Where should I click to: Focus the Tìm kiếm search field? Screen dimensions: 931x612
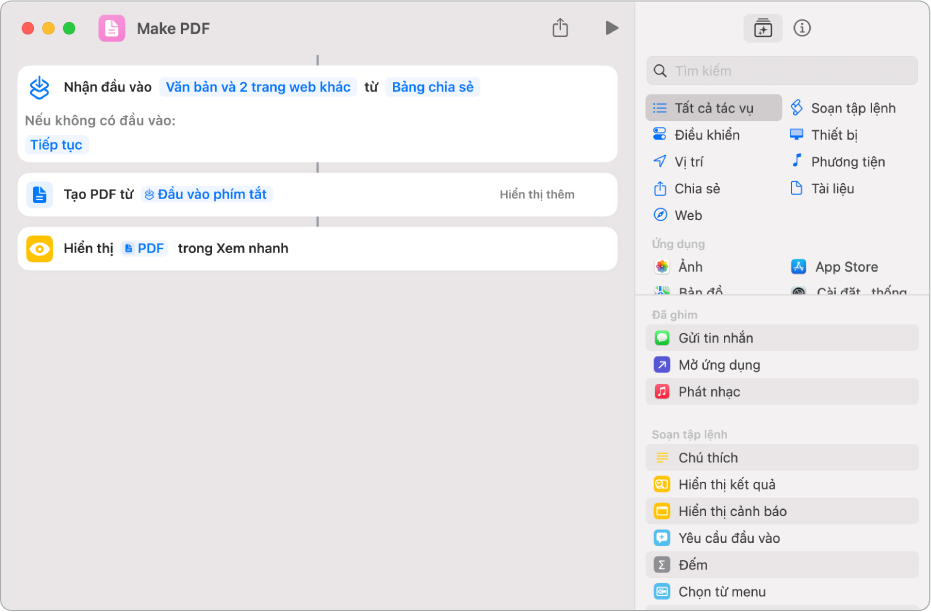[x=782, y=71]
